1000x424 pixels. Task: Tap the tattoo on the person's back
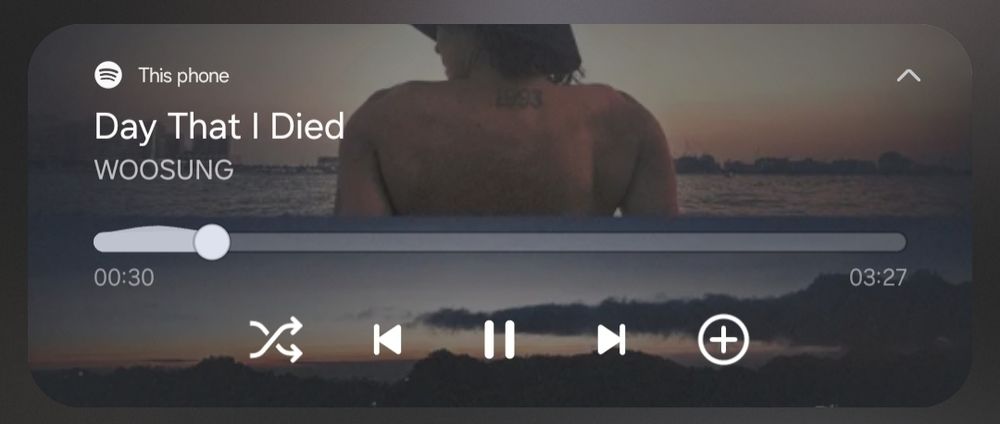(x=520, y=99)
